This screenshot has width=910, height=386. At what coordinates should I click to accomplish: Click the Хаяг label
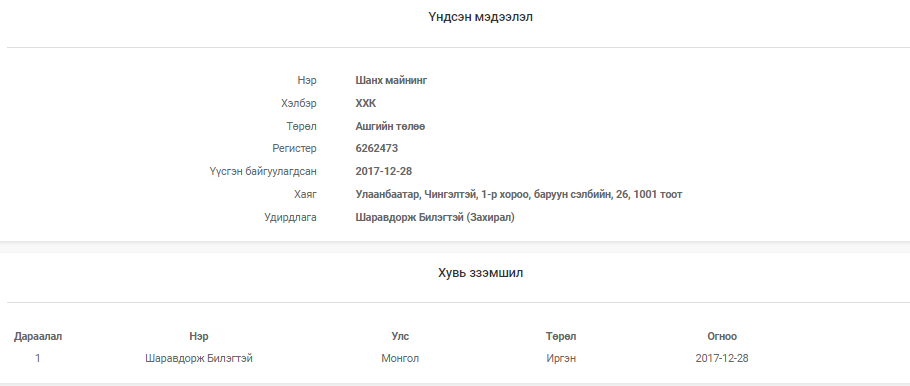[305, 194]
